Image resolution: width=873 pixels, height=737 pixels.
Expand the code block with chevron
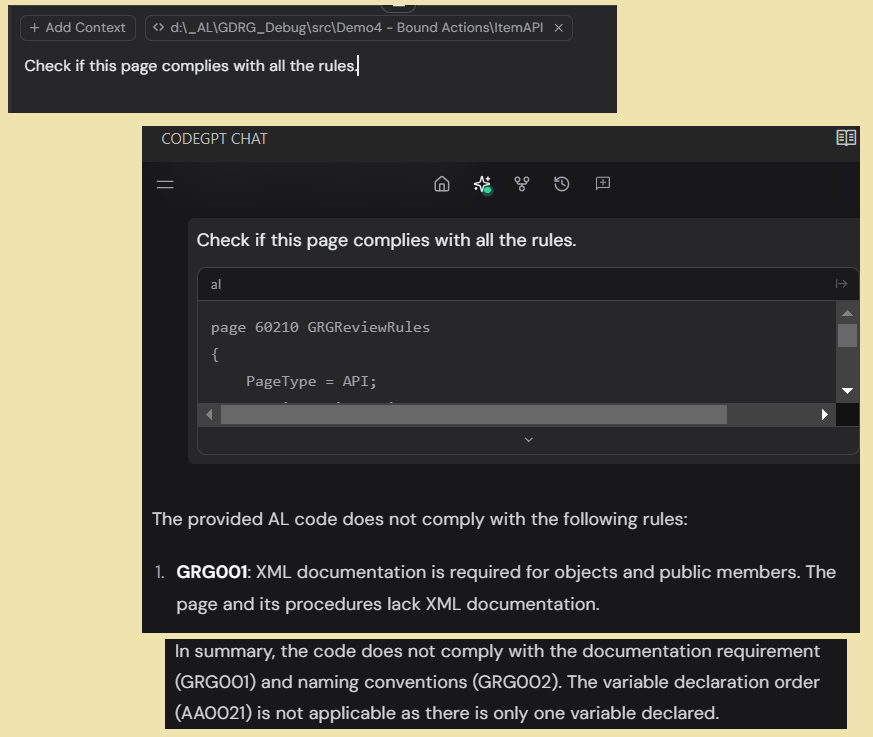529,439
